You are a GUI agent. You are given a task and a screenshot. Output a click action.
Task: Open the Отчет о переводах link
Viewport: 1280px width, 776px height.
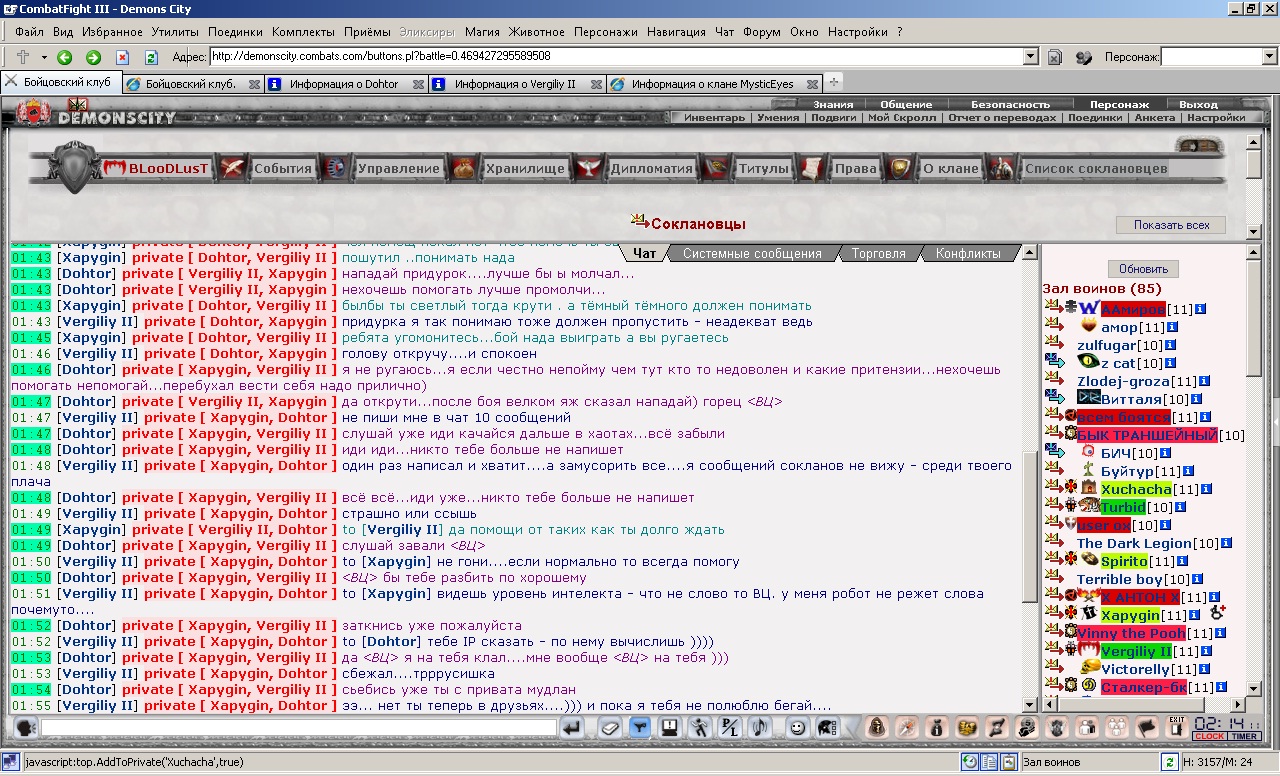(x=1002, y=117)
